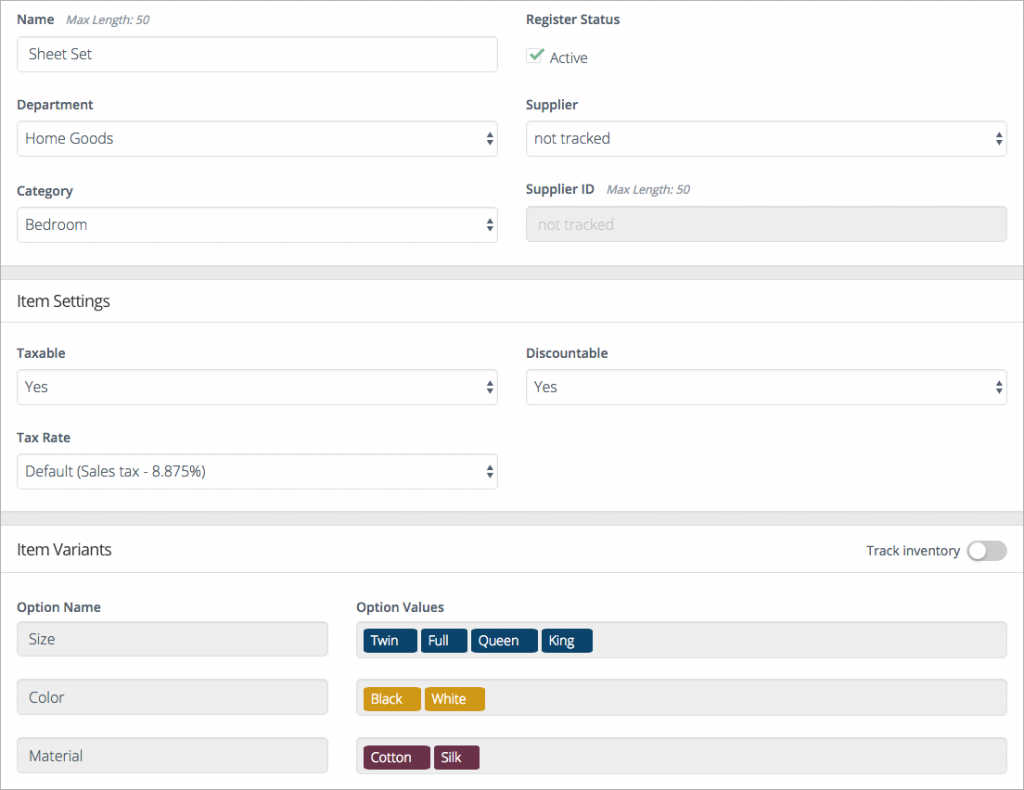Select the King size option value
The height and width of the screenshot is (790, 1024).
coord(567,640)
